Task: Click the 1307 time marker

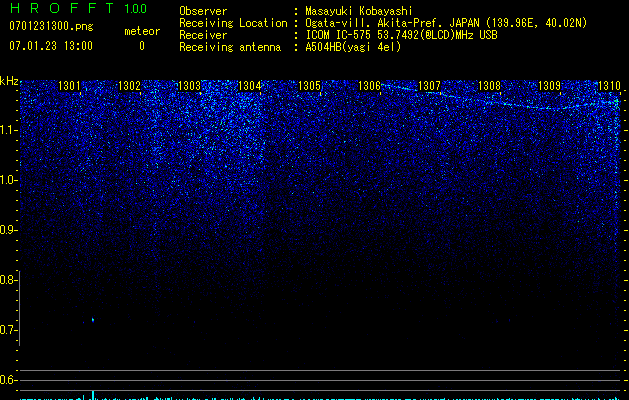Action: pos(429,86)
